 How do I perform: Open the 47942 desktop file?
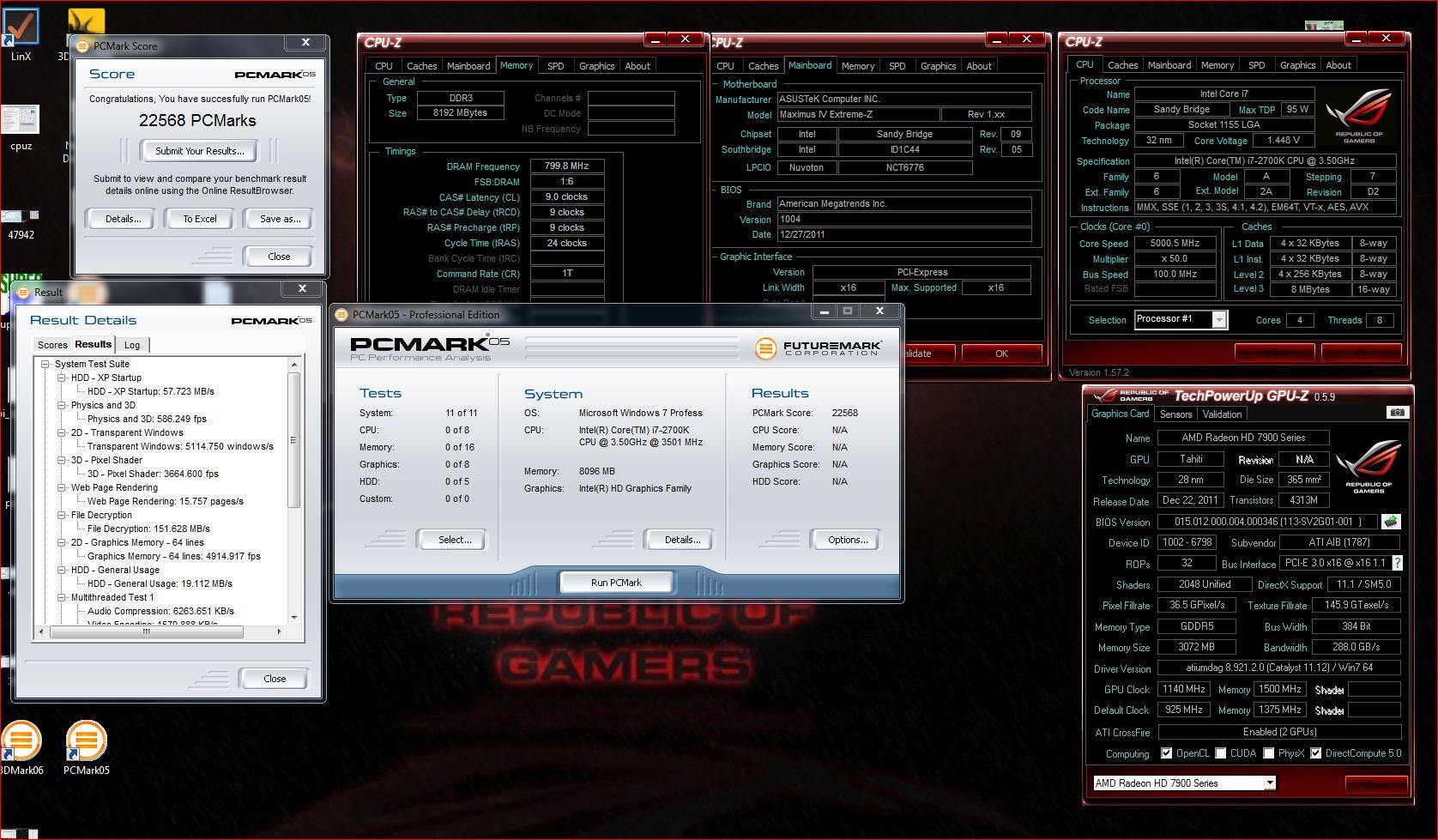[x=21, y=223]
